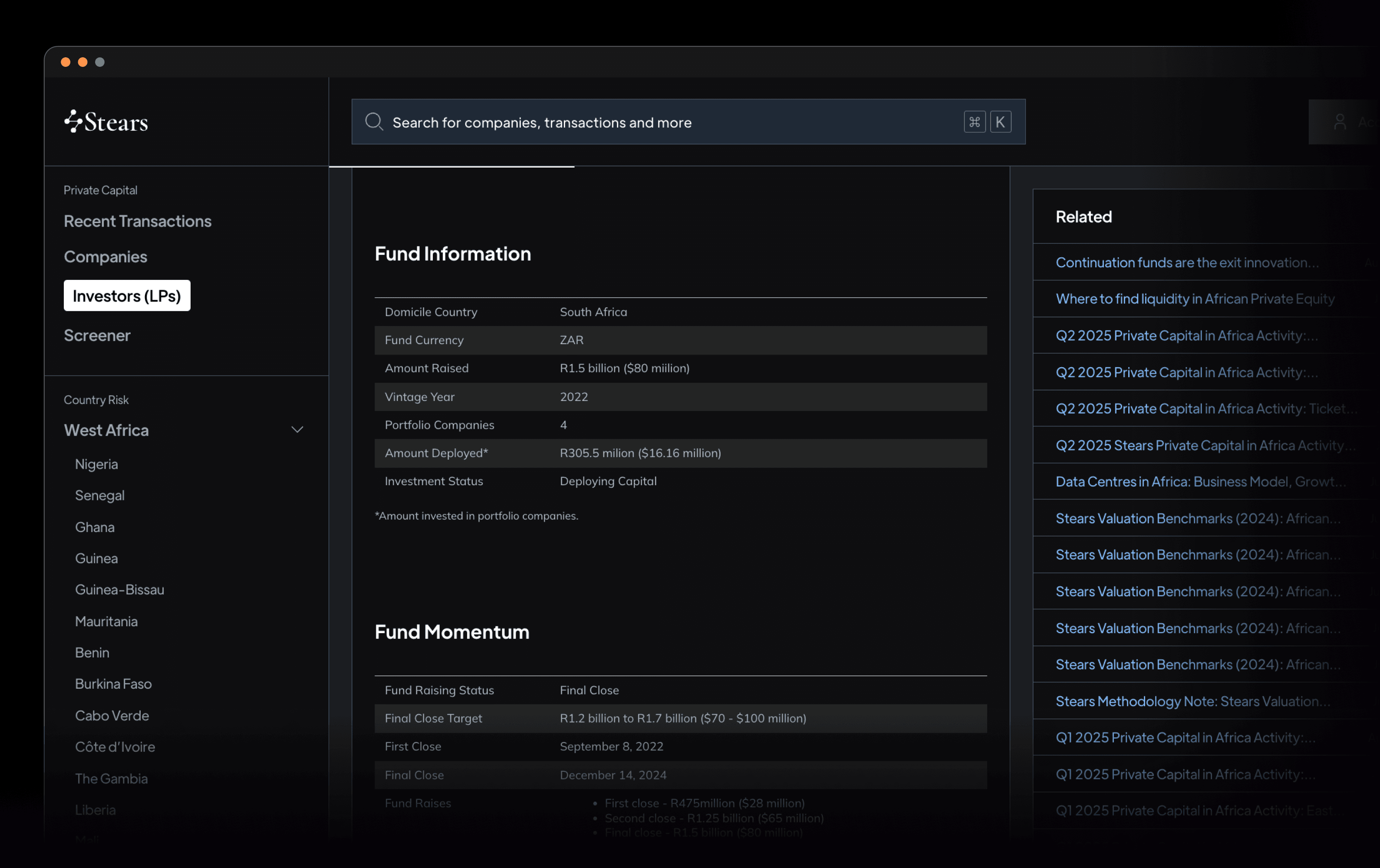This screenshot has height=868, width=1380.
Task: Open Continuation funds are the exit innovation link
Action: 1187,263
